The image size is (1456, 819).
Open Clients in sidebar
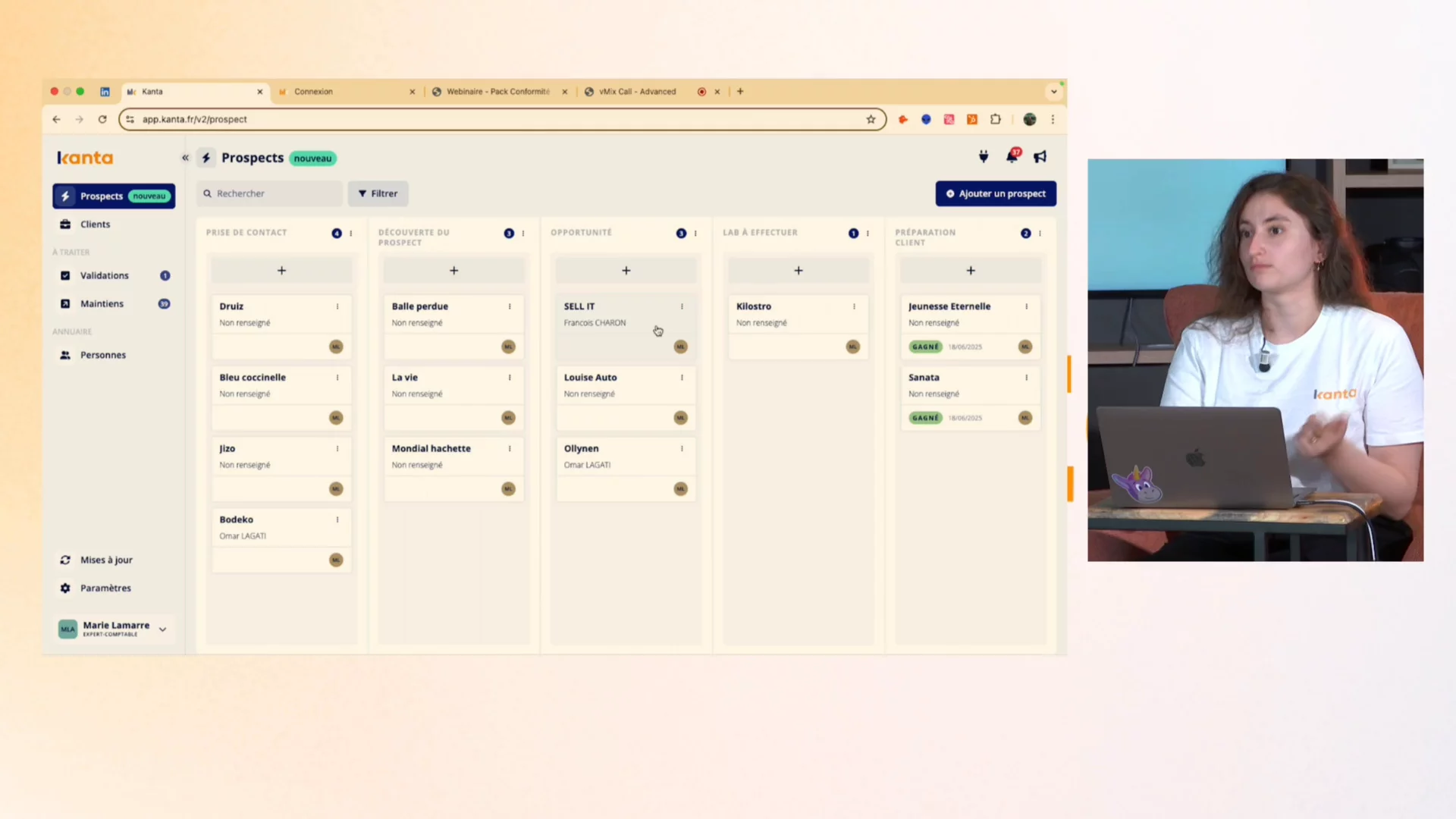pyautogui.click(x=114, y=224)
